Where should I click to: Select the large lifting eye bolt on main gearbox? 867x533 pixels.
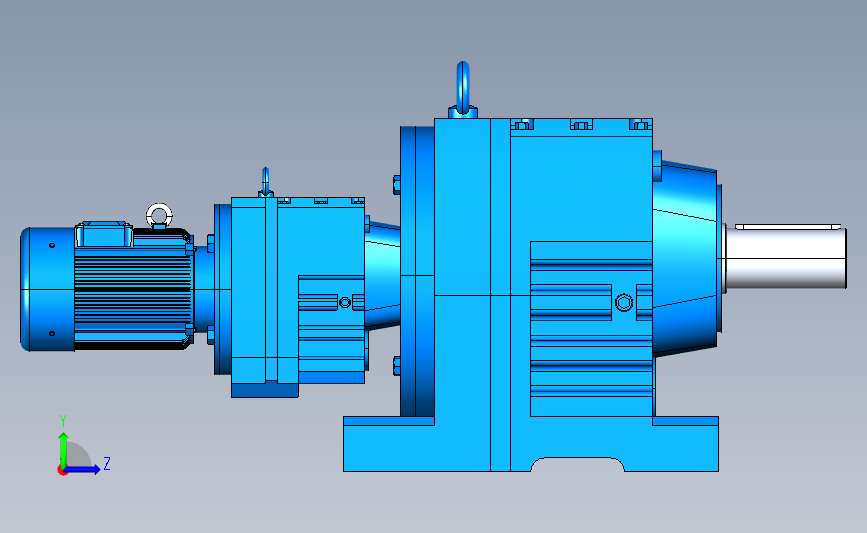click(x=463, y=90)
